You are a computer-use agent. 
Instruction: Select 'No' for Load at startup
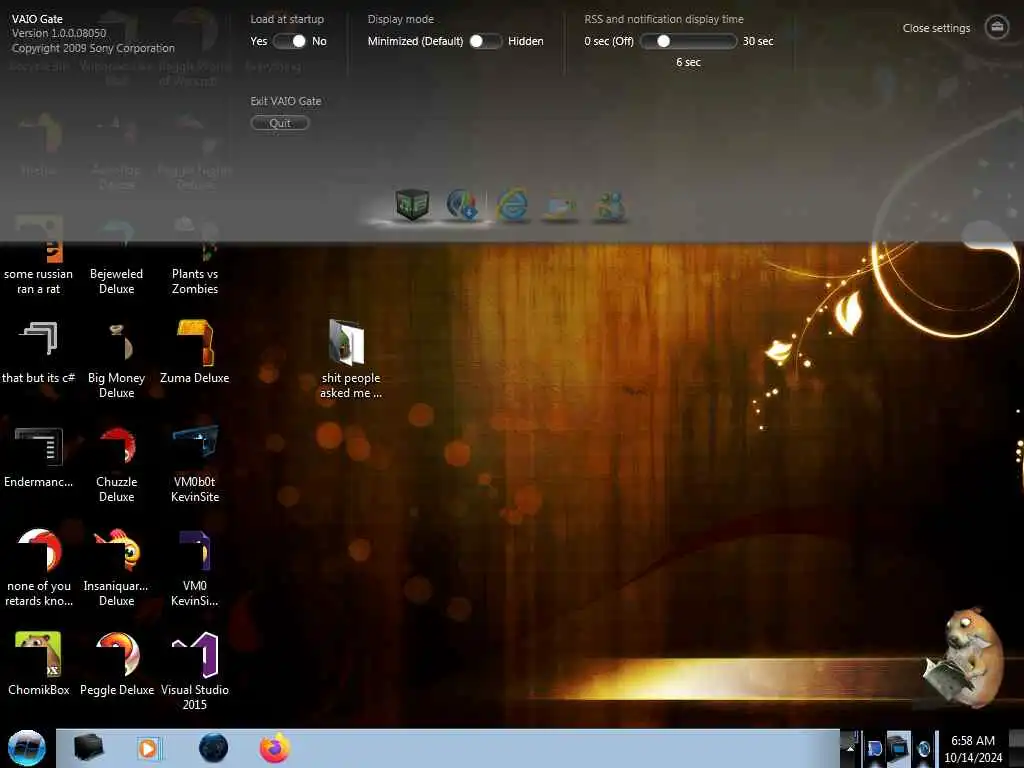tap(319, 41)
